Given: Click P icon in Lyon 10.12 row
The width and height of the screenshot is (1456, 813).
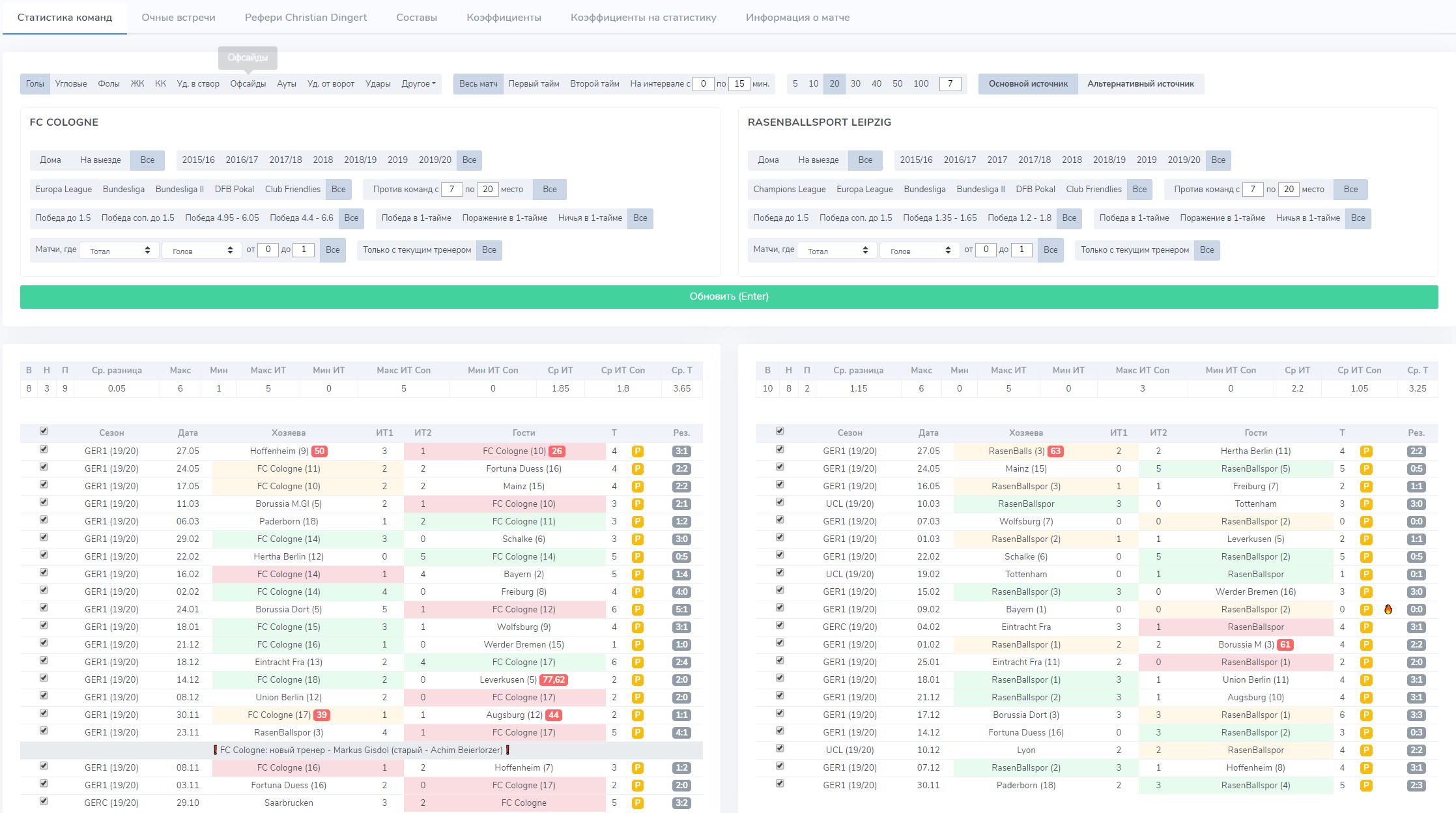Looking at the screenshot, I should click(1366, 750).
